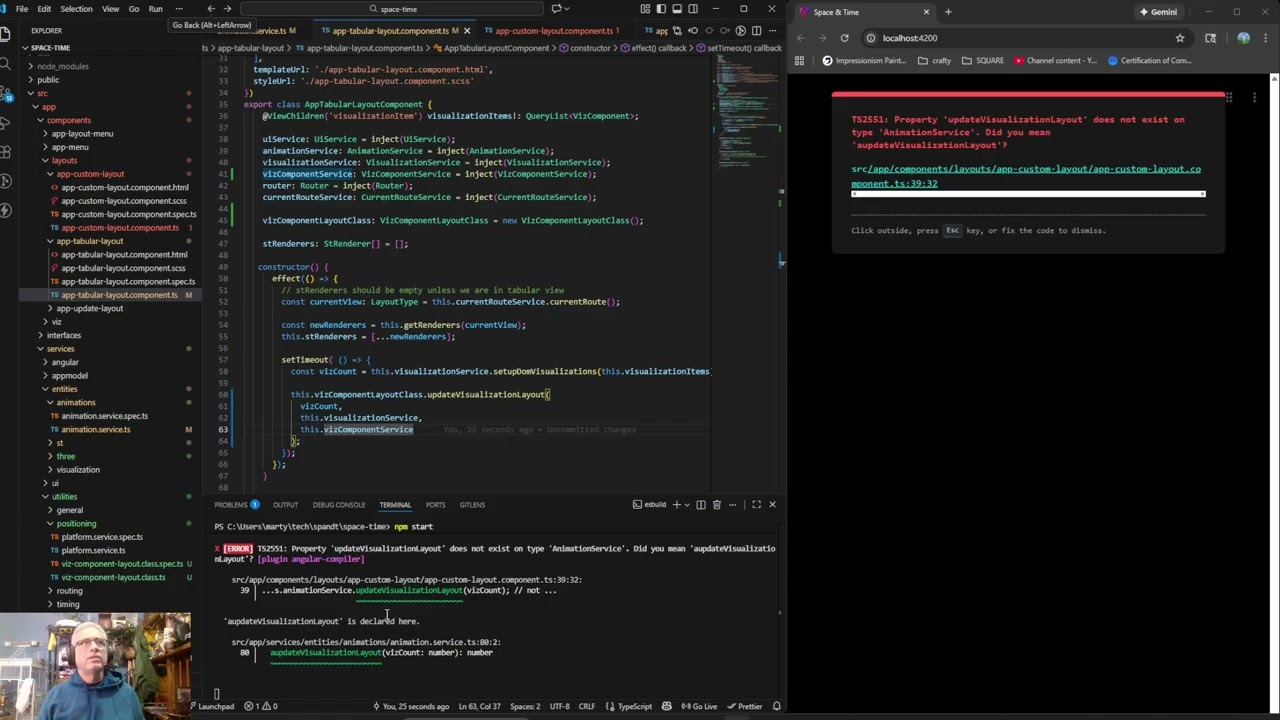This screenshot has width=1280, height=720.
Task: Open error source file link in browser overlay
Action: click(1026, 176)
